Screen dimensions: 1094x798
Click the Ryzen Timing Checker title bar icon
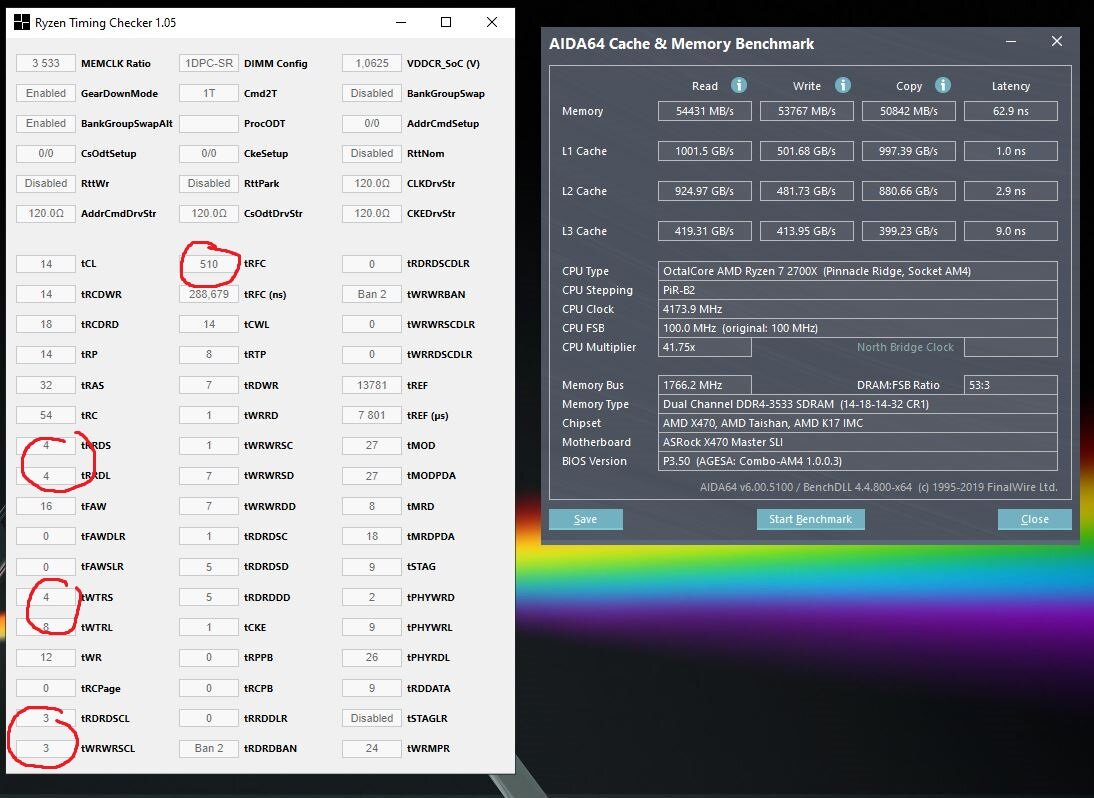pyautogui.click(x=22, y=22)
